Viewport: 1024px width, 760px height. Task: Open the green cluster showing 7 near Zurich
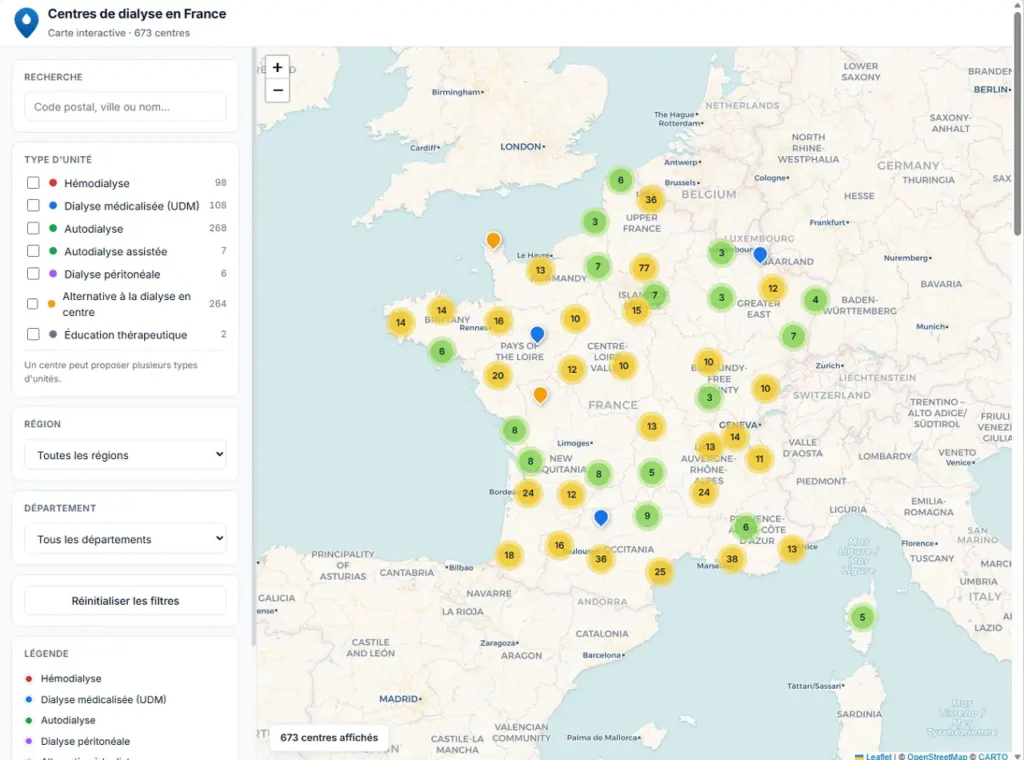point(793,336)
